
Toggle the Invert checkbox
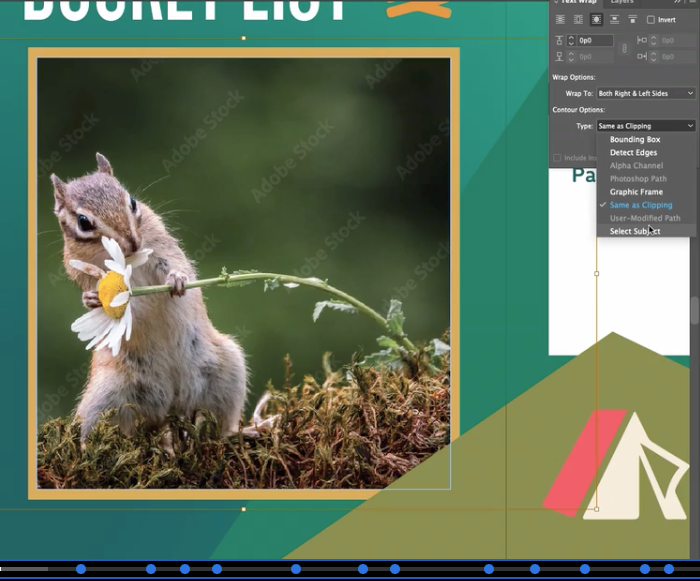pos(651,20)
